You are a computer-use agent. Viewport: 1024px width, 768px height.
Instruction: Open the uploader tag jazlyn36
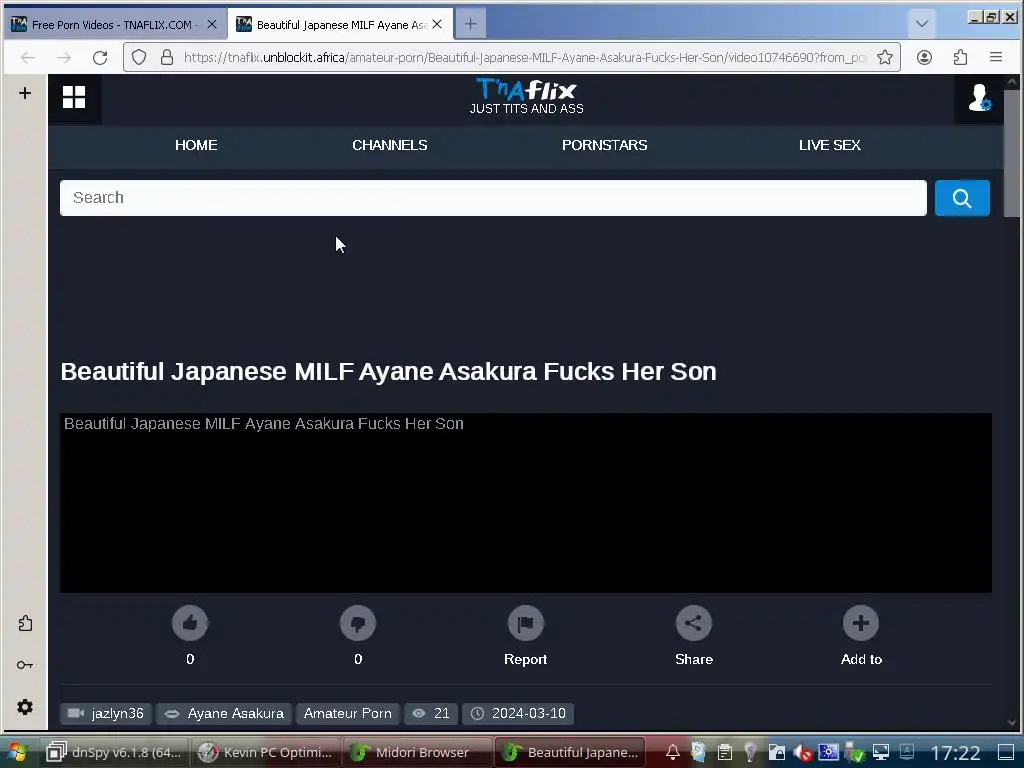pos(106,713)
